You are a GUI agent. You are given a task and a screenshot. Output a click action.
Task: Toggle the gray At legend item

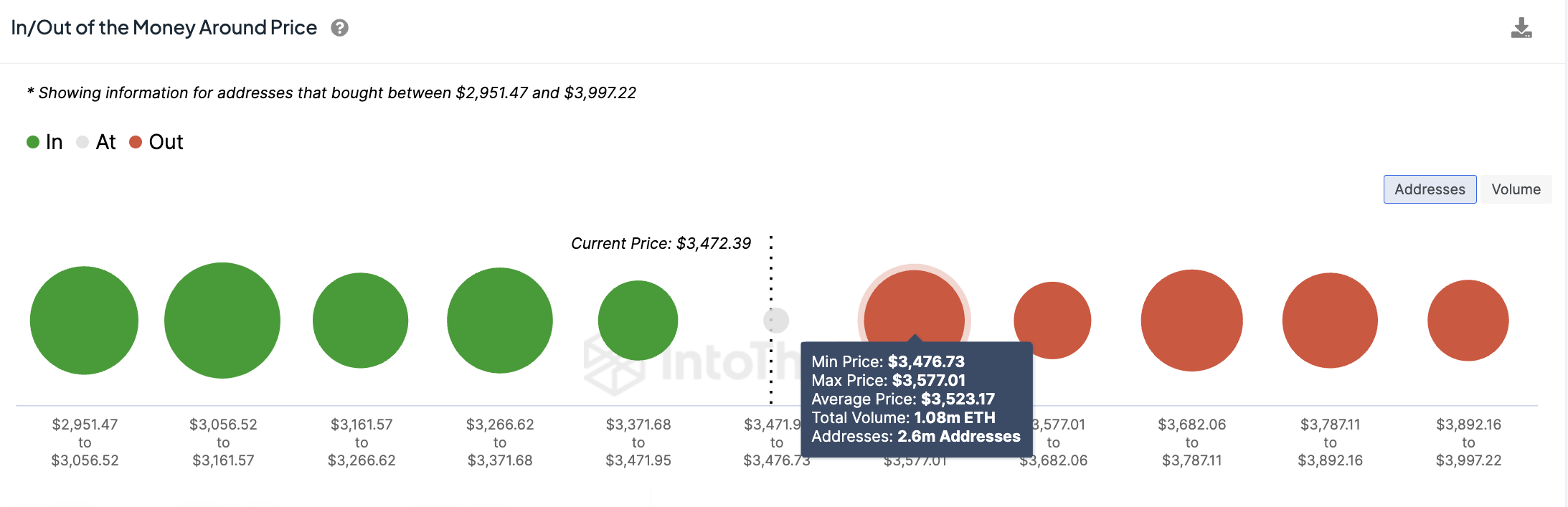(x=96, y=142)
